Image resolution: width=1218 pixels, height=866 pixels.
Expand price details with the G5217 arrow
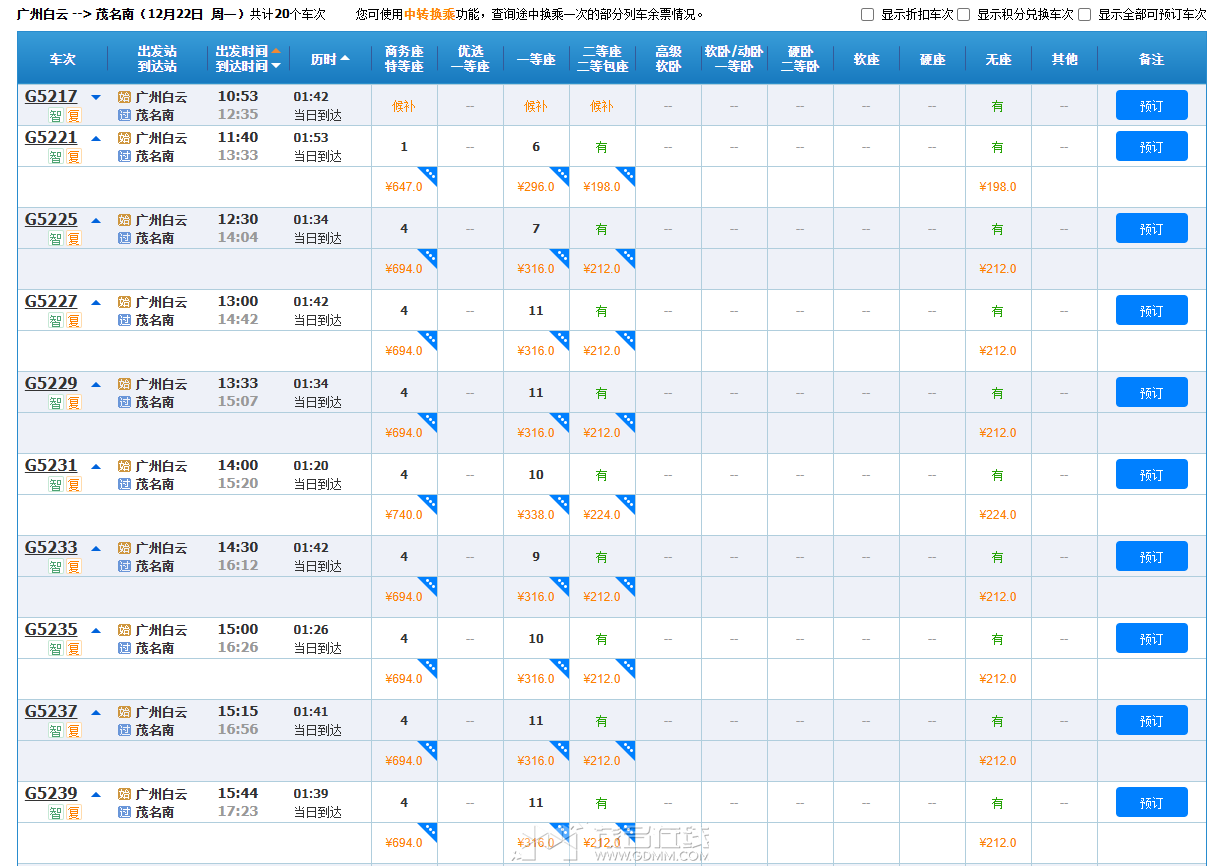(96, 98)
